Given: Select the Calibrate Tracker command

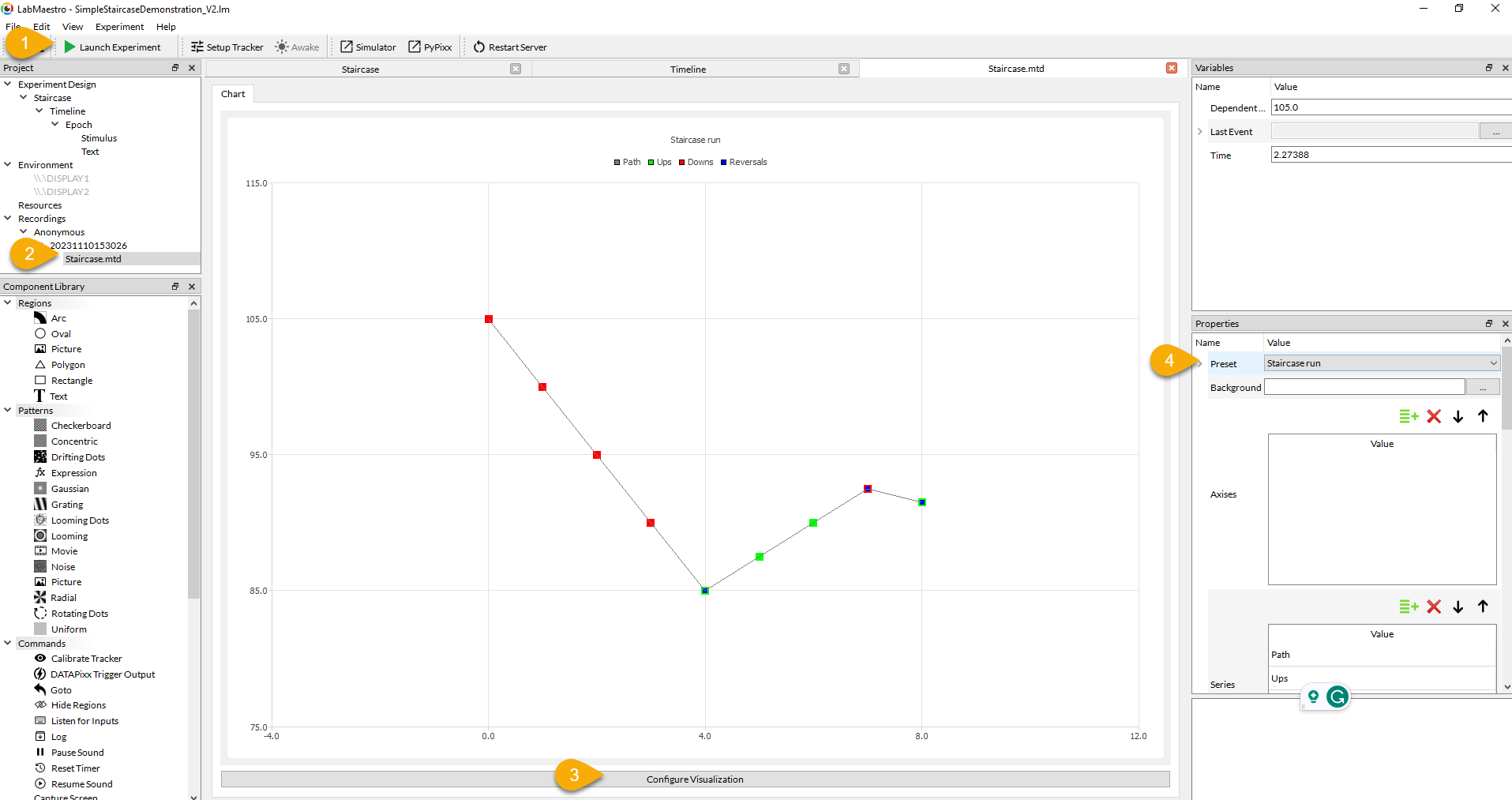Looking at the screenshot, I should pos(86,659).
